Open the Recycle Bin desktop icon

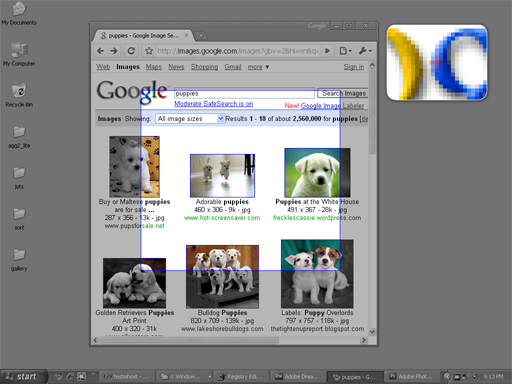(19, 95)
